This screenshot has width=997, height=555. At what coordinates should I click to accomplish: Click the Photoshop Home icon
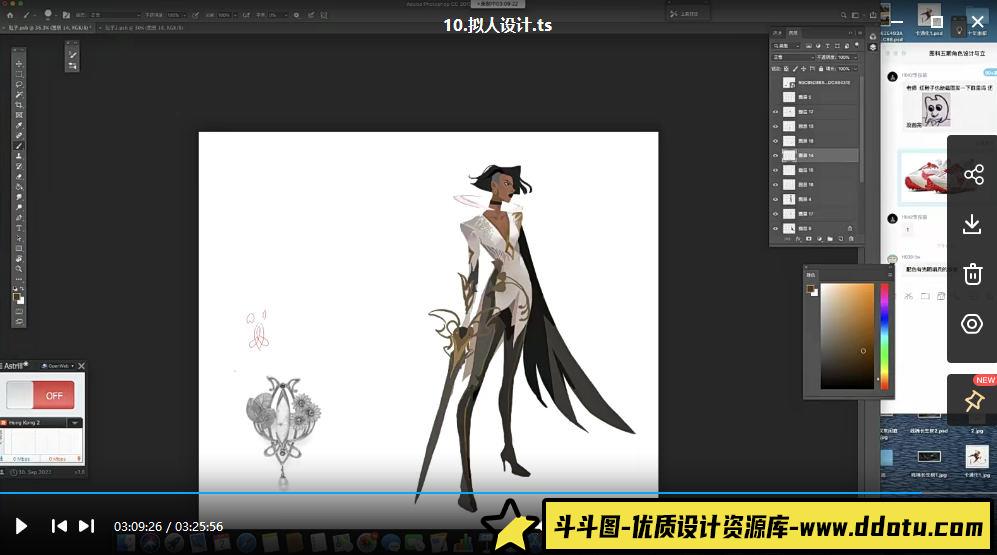tap(10, 14)
